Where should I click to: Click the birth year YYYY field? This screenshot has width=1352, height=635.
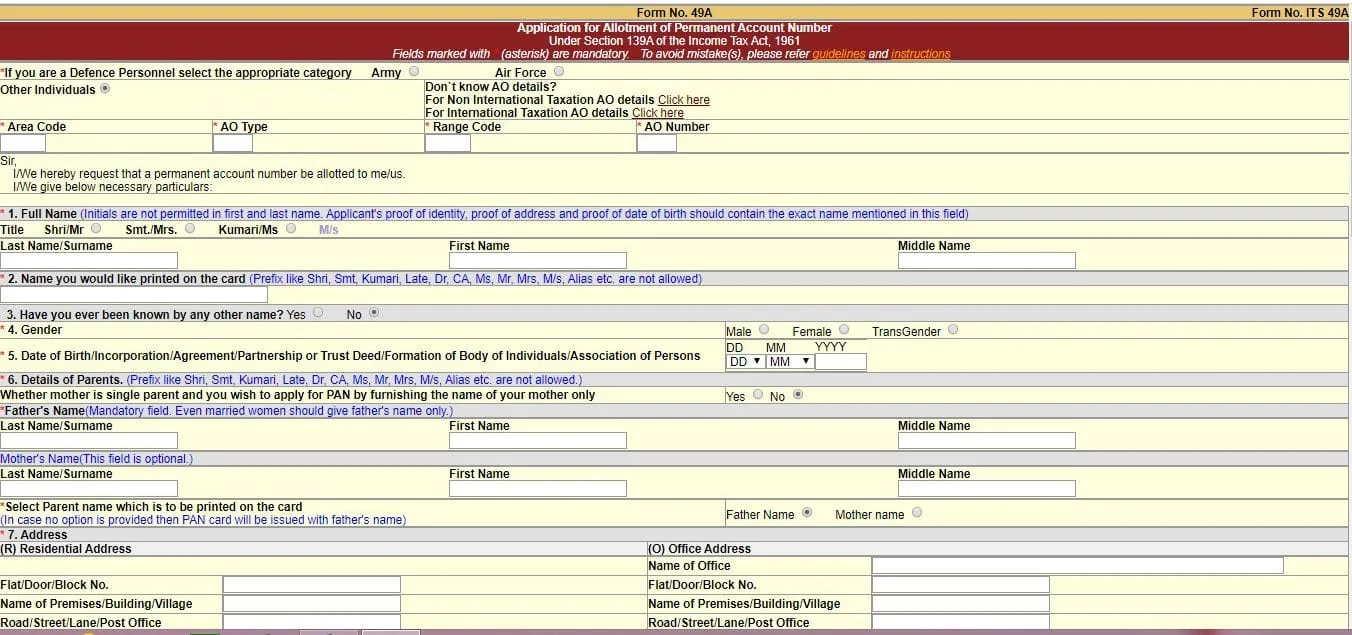(841, 362)
